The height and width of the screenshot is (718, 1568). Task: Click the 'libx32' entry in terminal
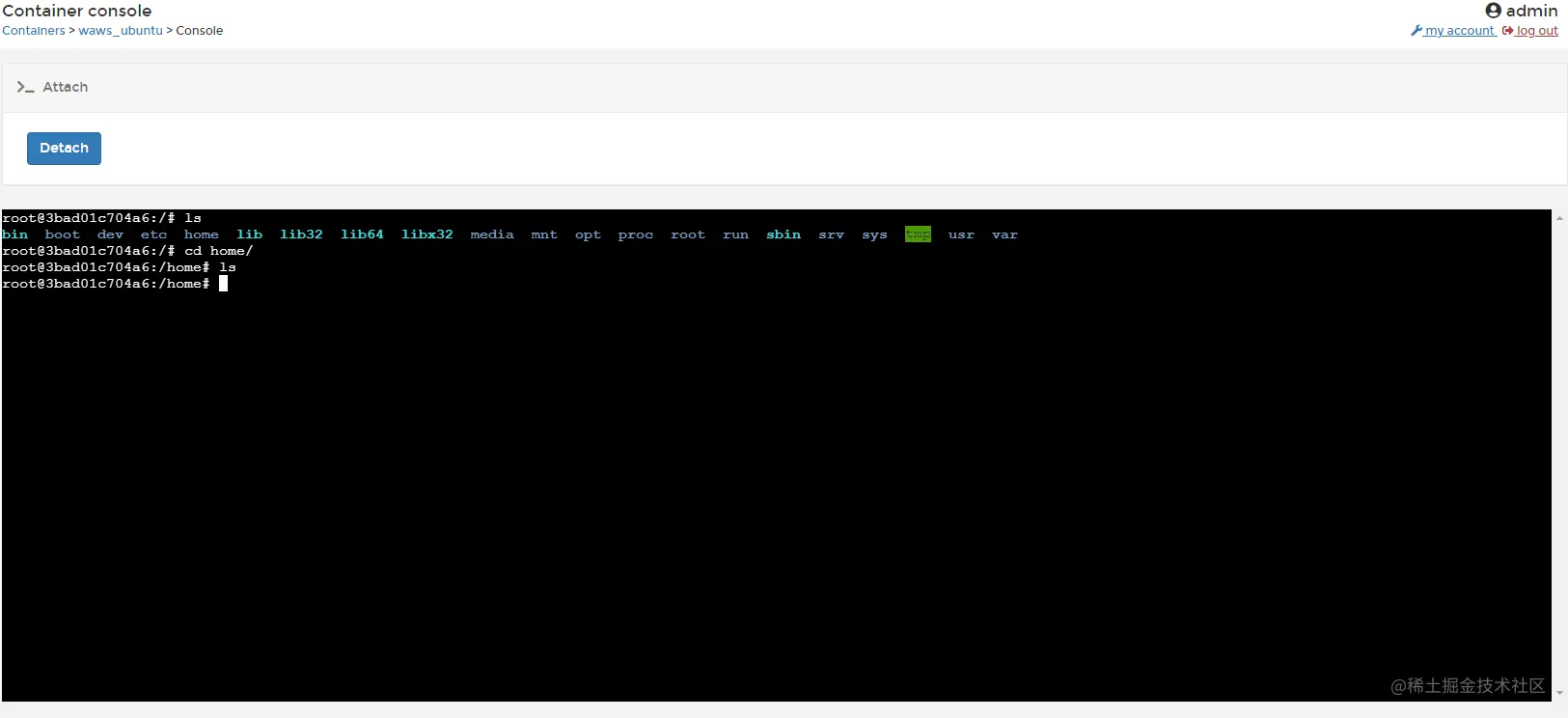click(x=427, y=235)
